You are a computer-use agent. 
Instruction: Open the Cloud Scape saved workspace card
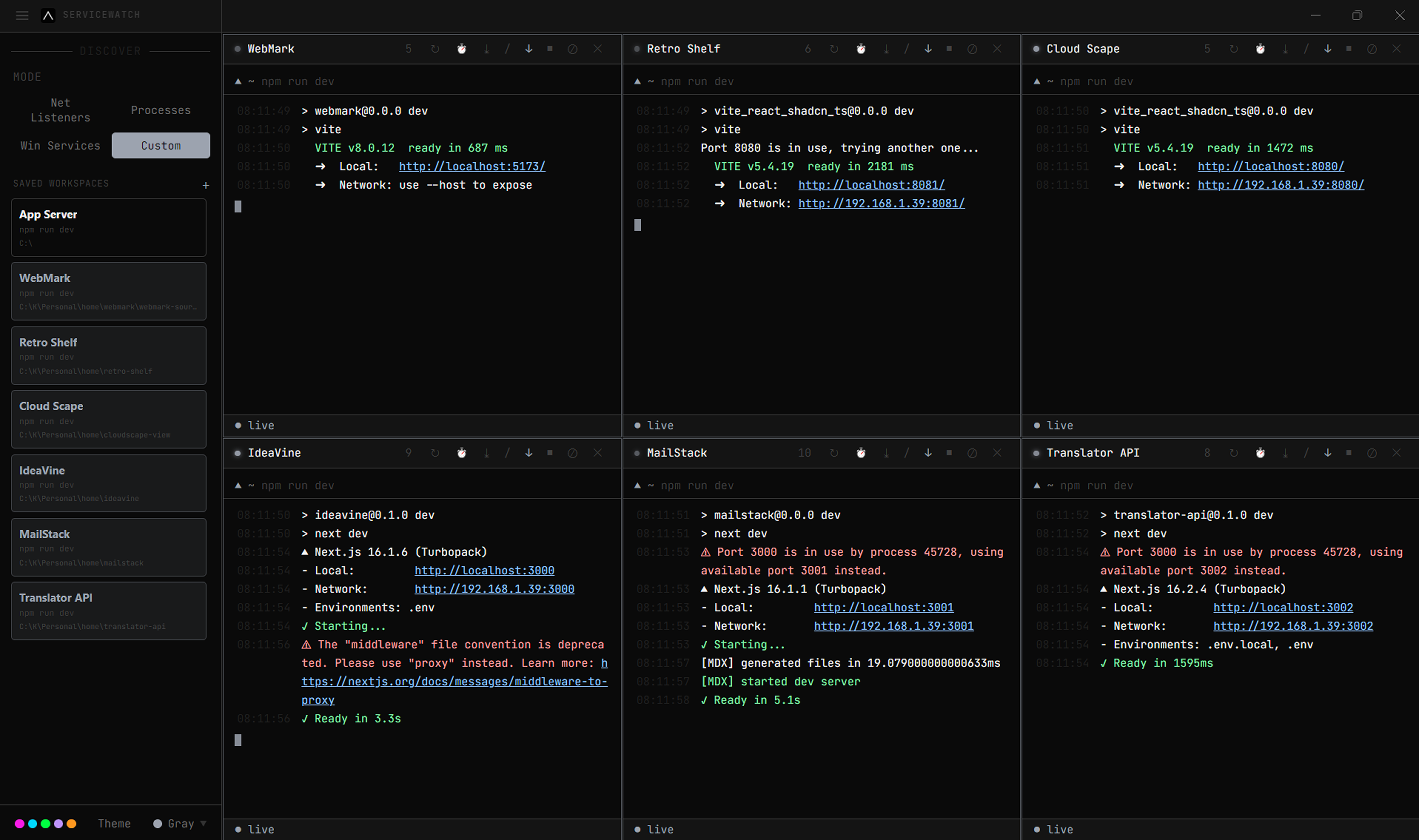tap(109, 419)
